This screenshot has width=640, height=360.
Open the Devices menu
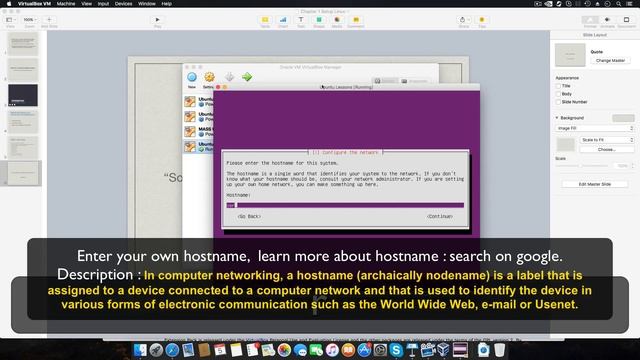[123, 4]
